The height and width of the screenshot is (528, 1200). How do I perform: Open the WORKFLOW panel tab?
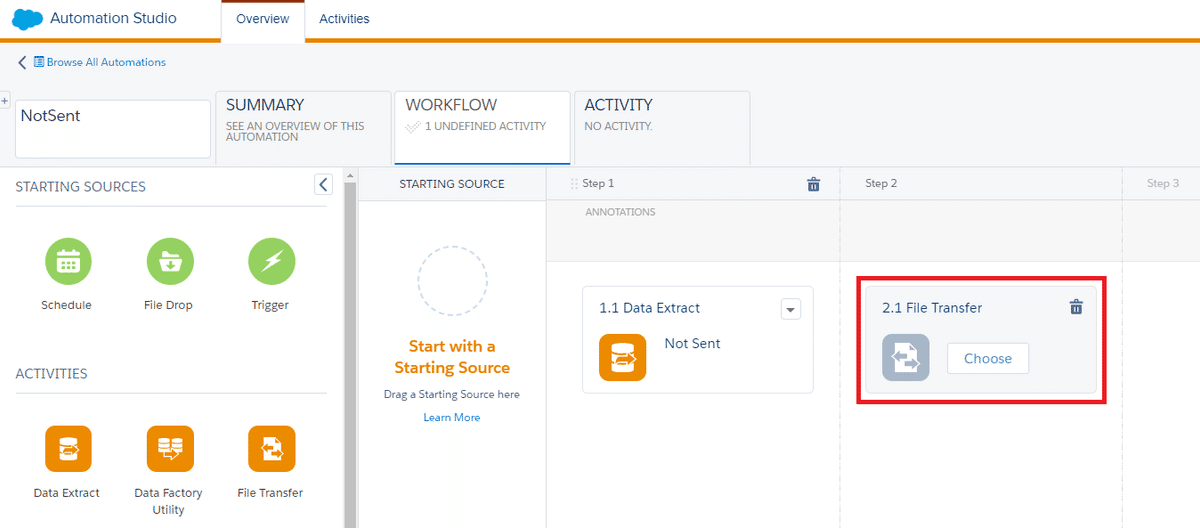click(x=482, y=127)
